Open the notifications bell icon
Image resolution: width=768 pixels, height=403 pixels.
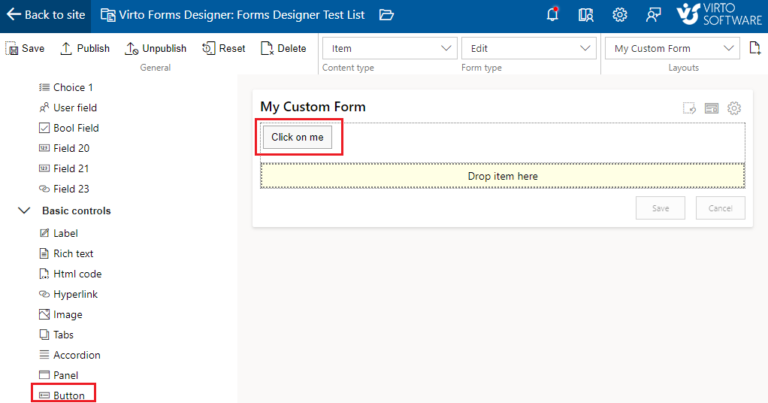click(553, 14)
